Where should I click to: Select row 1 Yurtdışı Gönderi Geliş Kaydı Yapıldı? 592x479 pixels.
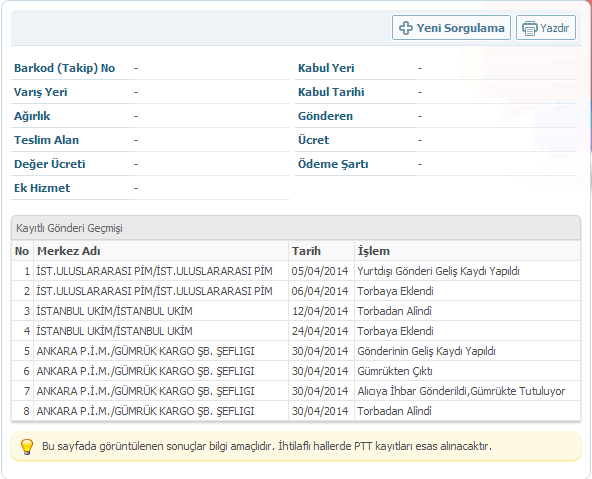(x=296, y=271)
